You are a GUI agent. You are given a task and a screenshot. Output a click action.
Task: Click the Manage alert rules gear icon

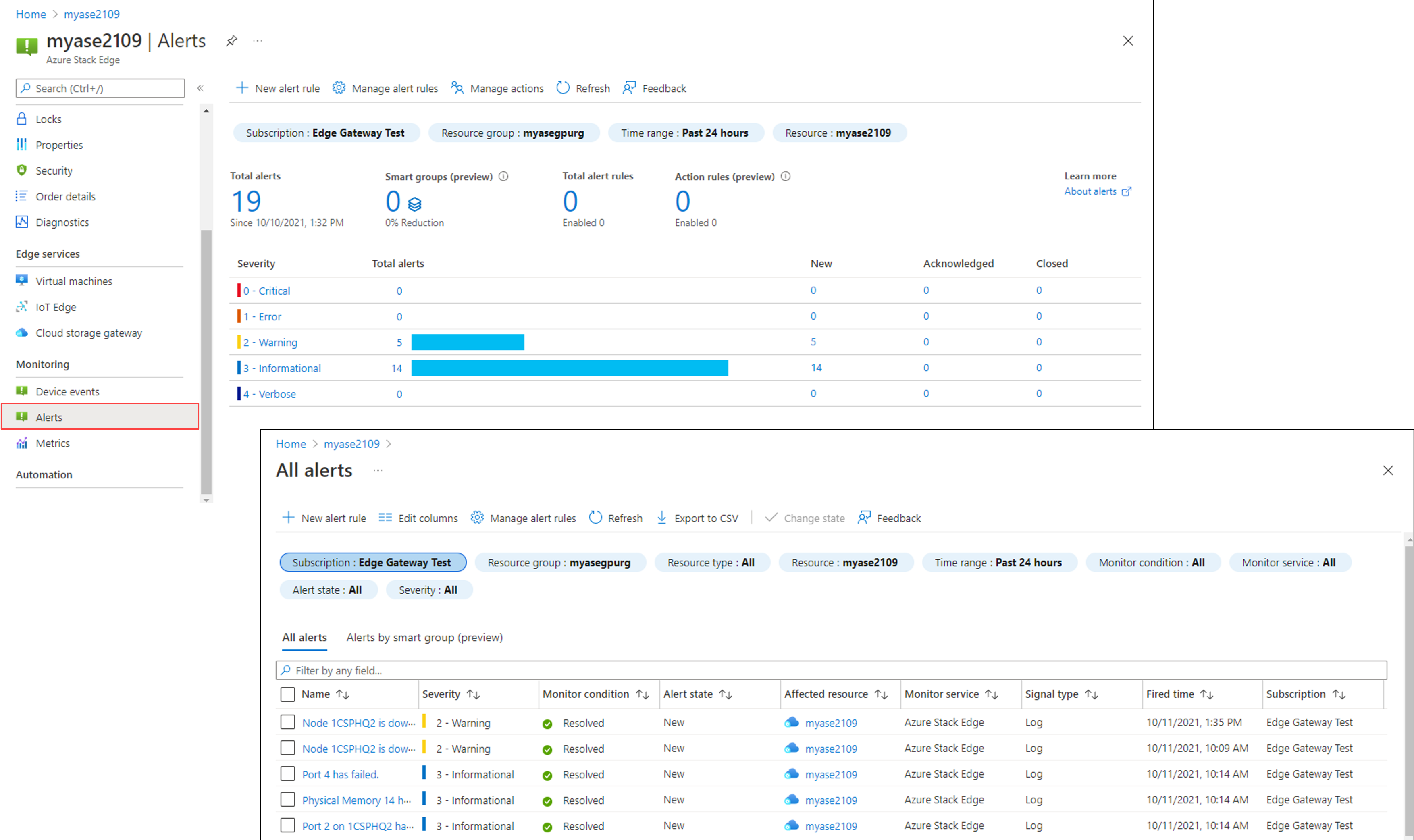(339, 88)
